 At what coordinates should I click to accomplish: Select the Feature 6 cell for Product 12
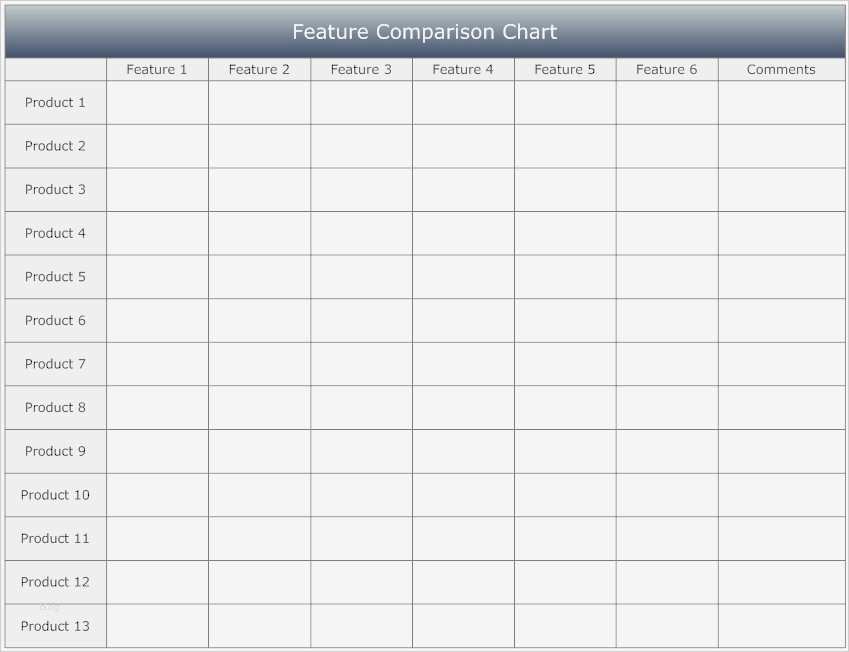(667, 582)
